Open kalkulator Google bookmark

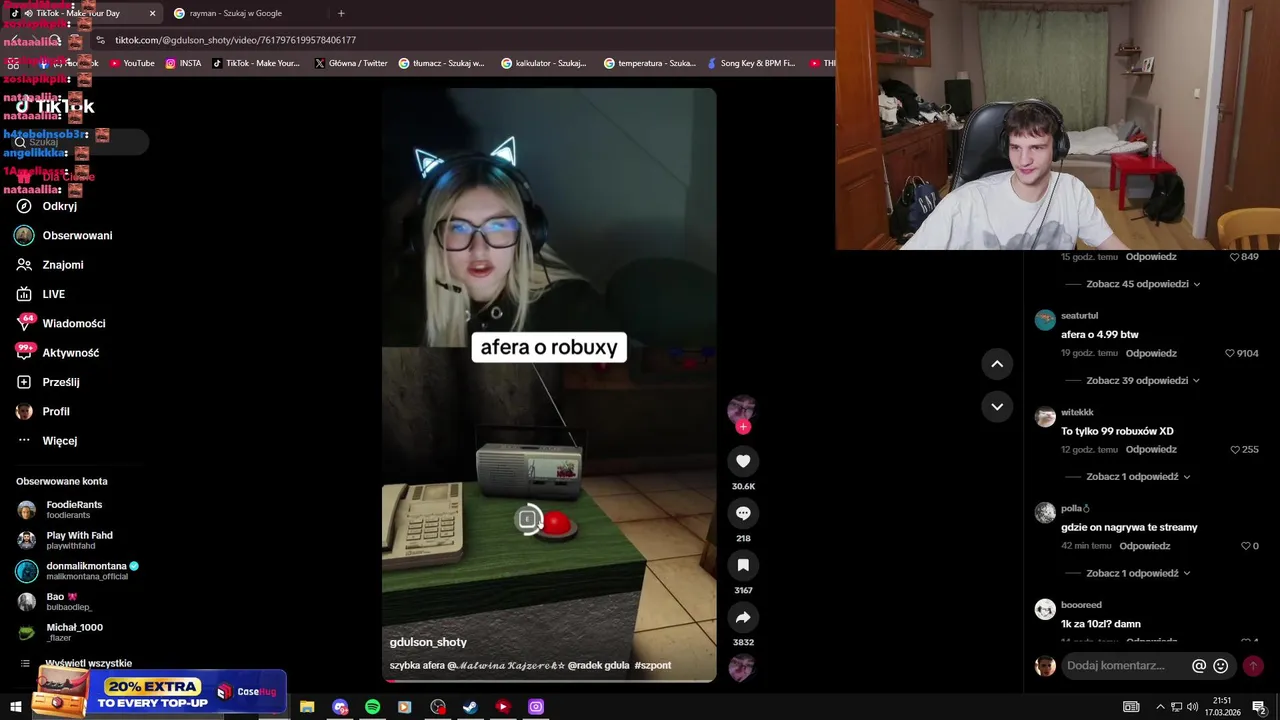point(544,63)
